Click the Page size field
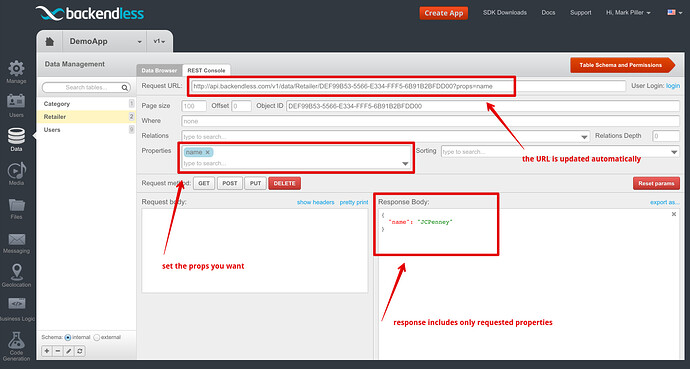 (x=194, y=106)
